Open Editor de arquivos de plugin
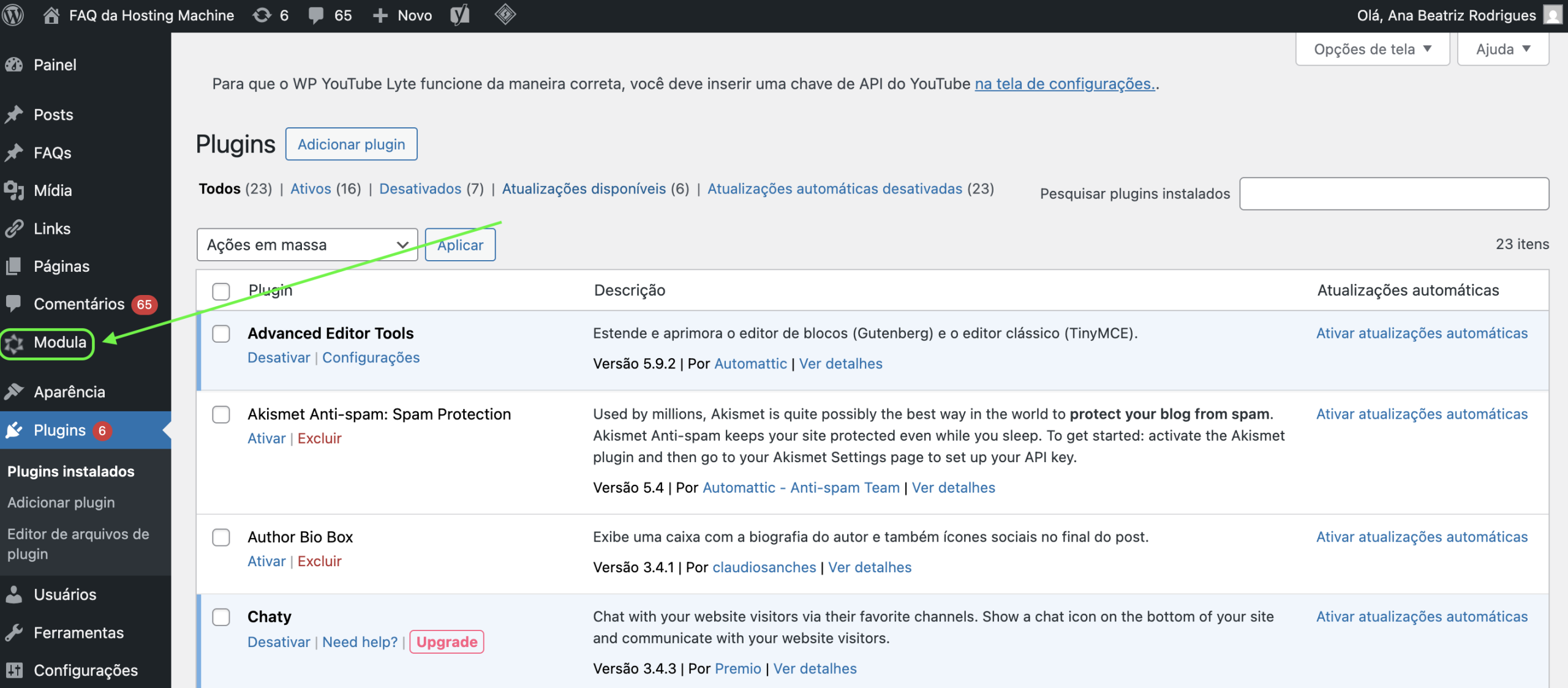 [x=78, y=544]
